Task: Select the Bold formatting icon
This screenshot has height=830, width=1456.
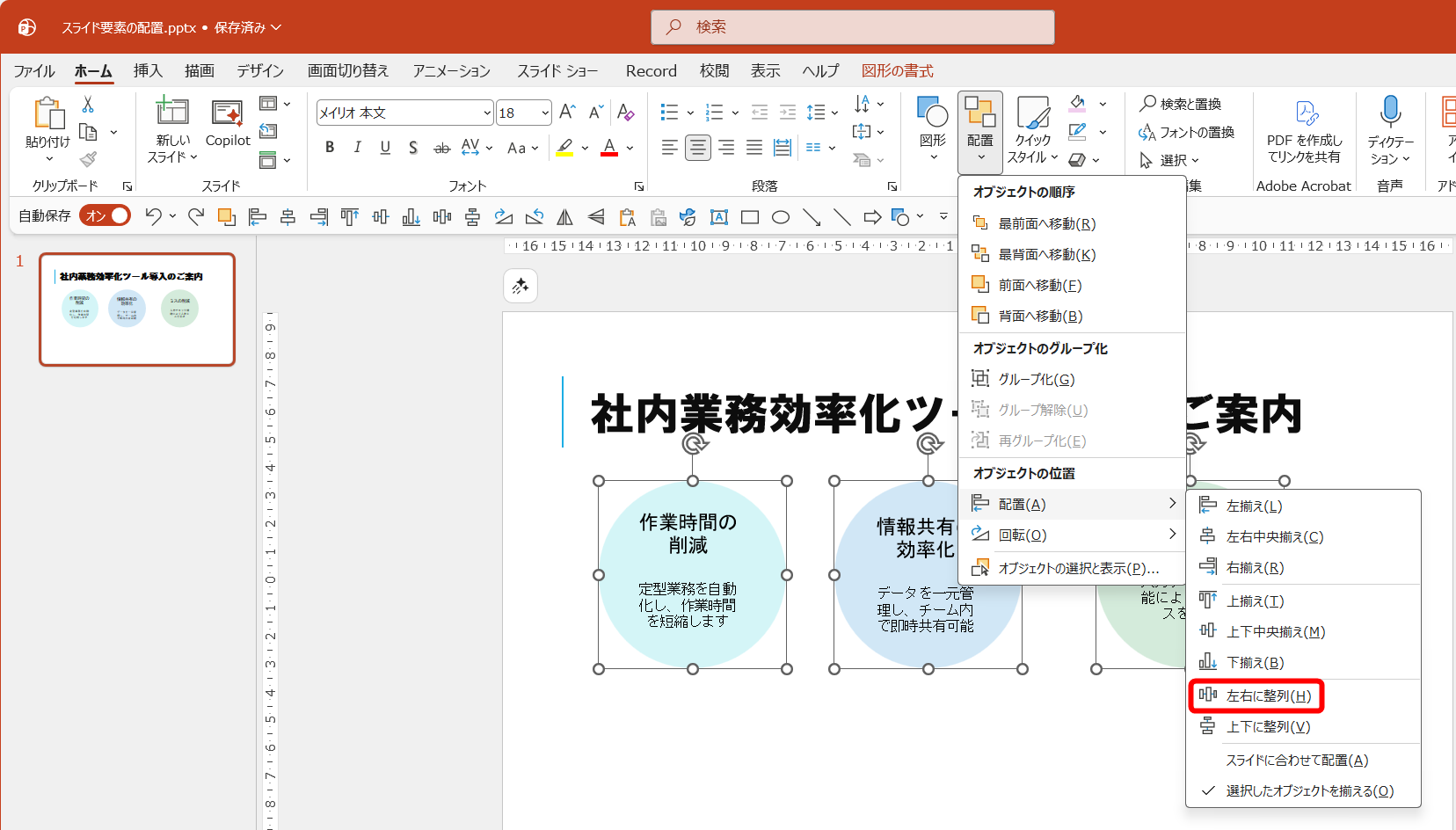Action: coord(329,148)
